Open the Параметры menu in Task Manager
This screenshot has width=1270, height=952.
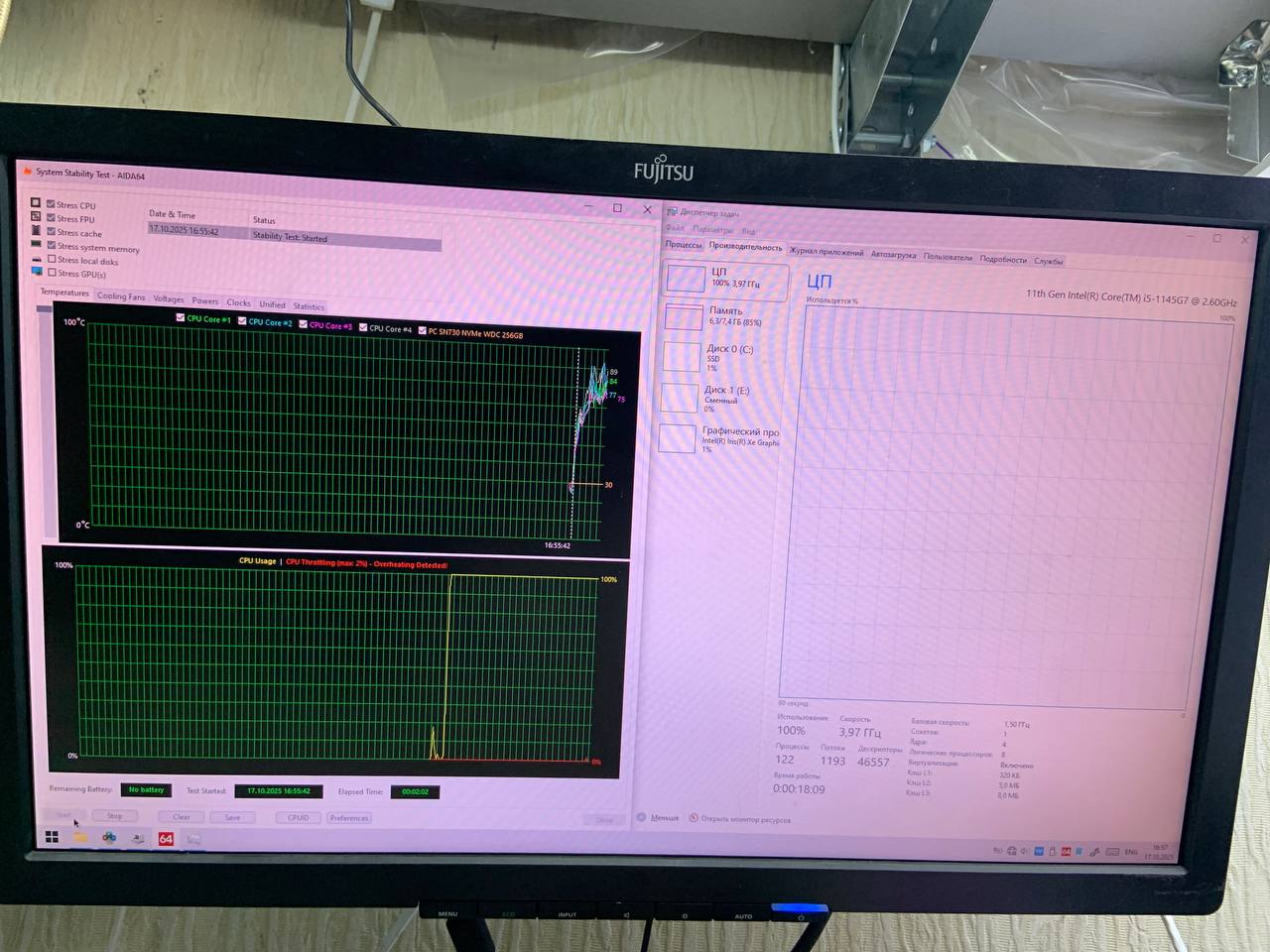tap(712, 229)
